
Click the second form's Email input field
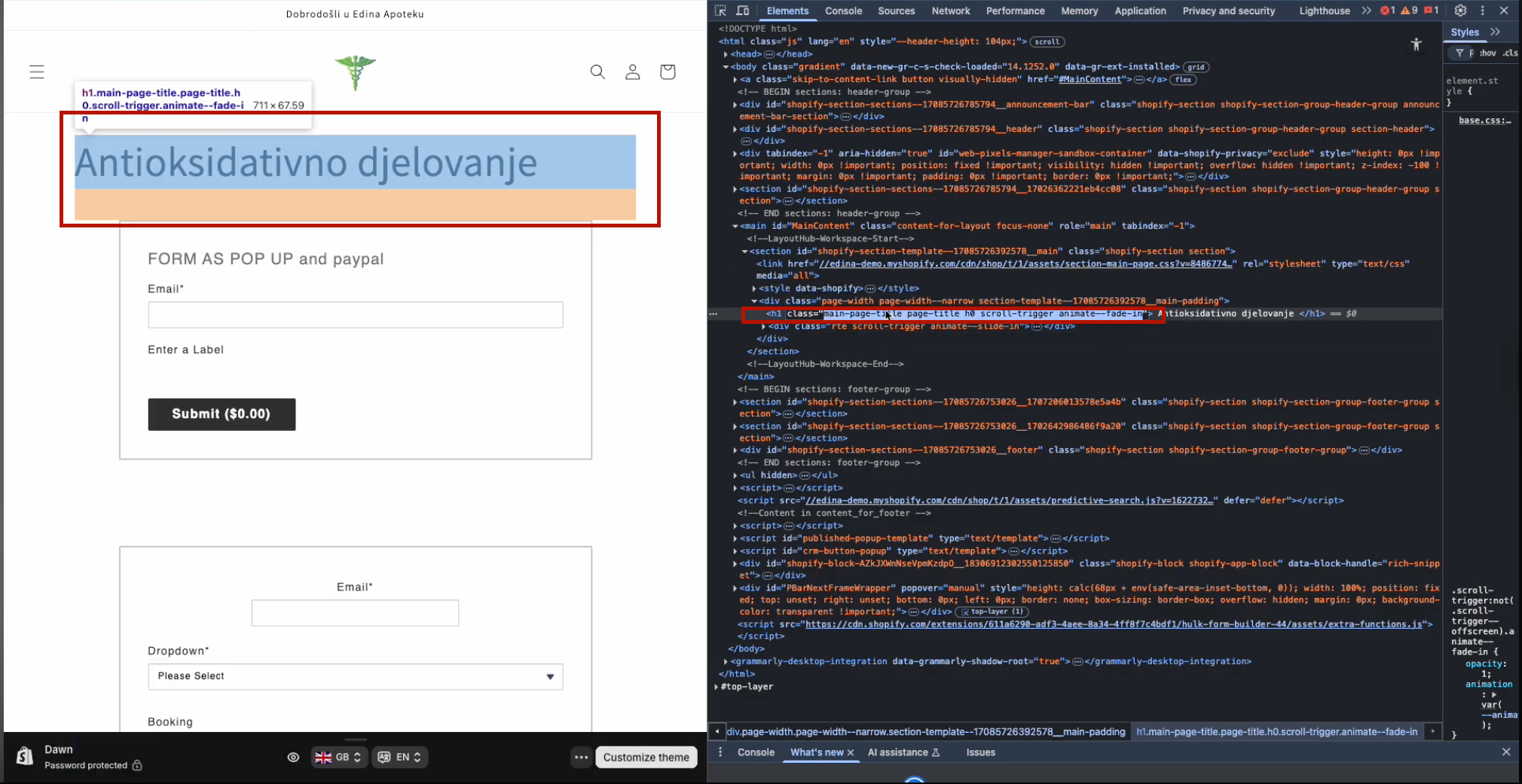[355, 613]
